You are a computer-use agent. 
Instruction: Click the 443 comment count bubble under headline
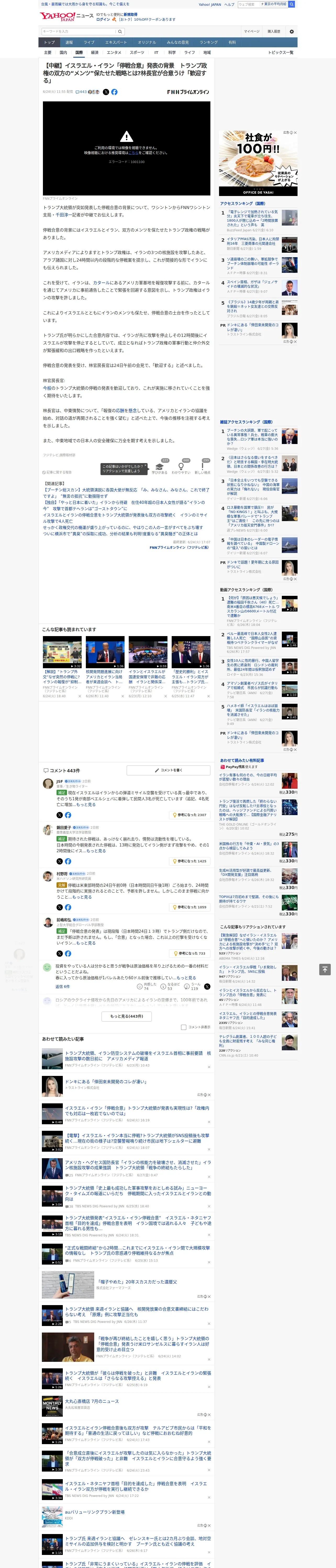click(x=81, y=92)
